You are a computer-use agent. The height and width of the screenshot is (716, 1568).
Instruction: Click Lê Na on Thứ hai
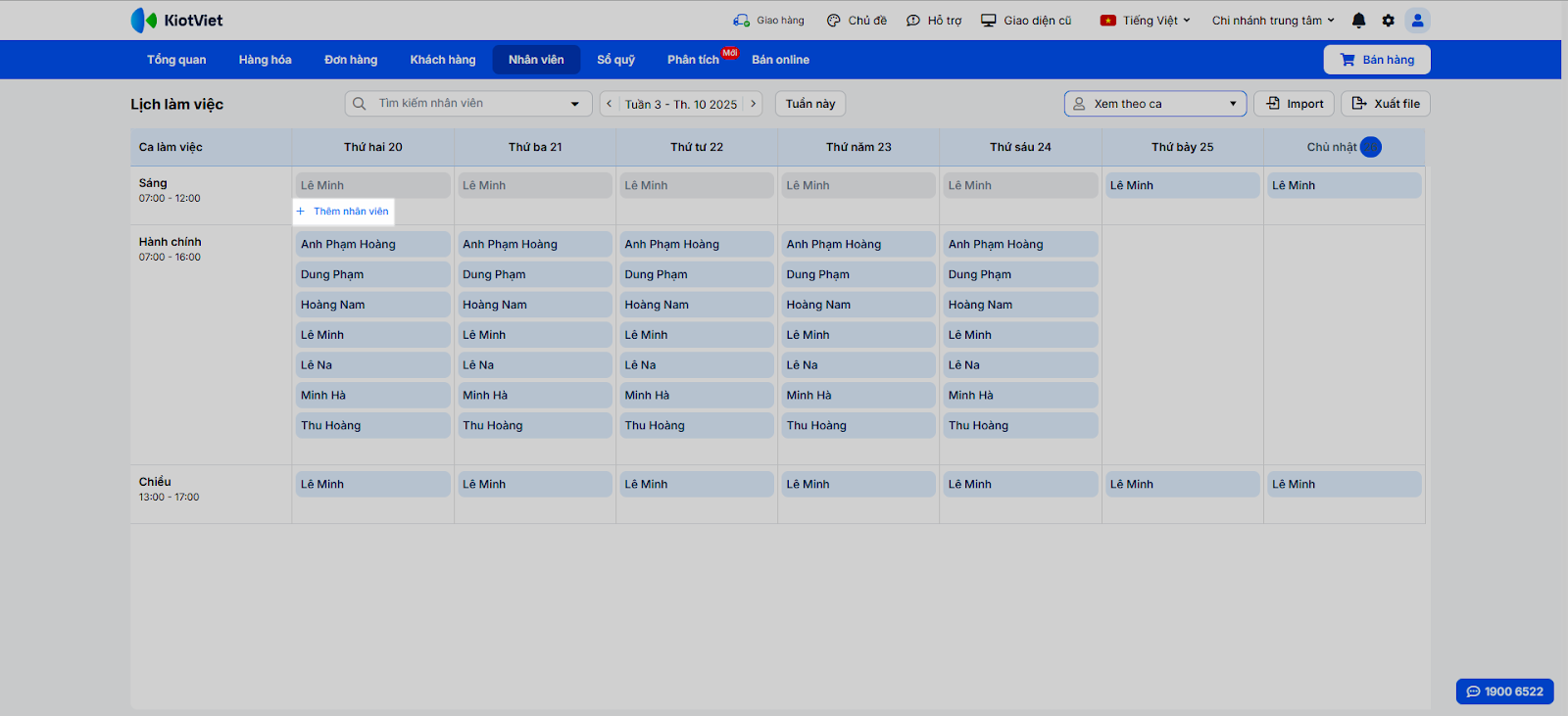click(372, 365)
